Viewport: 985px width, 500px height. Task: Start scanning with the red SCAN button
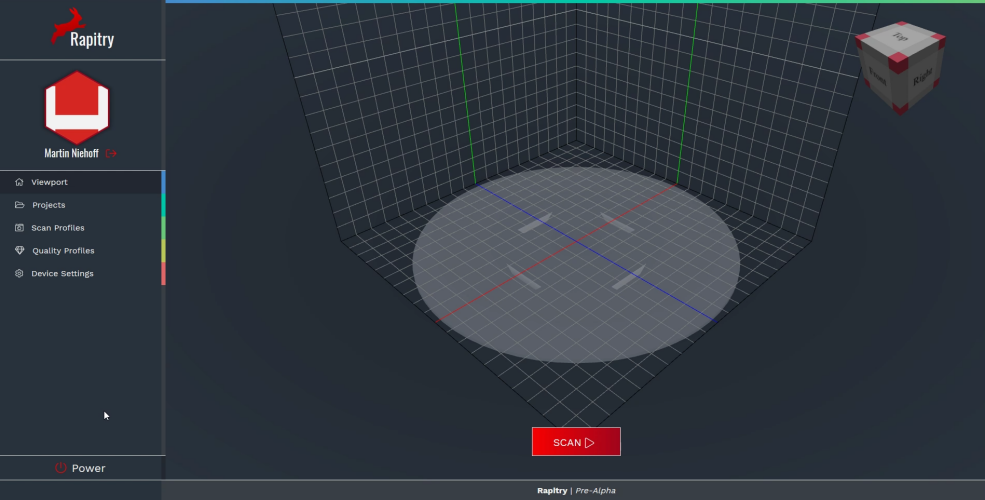[576, 442]
